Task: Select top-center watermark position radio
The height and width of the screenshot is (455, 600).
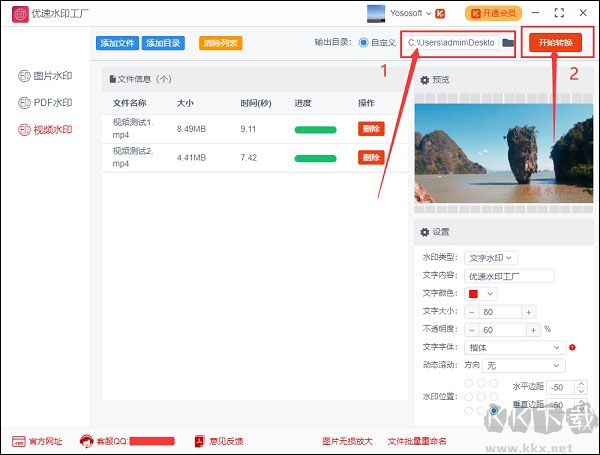Action: 481,383
